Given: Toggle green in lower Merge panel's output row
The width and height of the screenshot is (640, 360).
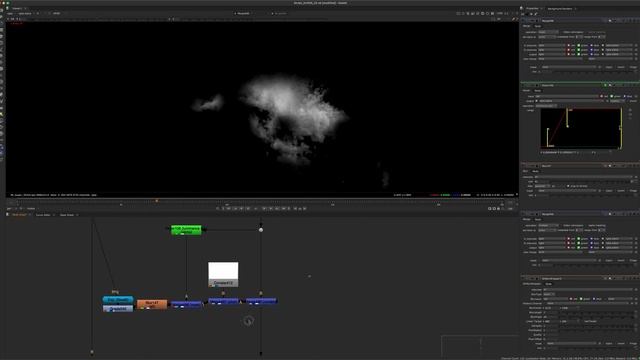Looking at the screenshot, I should click(579, 248).
